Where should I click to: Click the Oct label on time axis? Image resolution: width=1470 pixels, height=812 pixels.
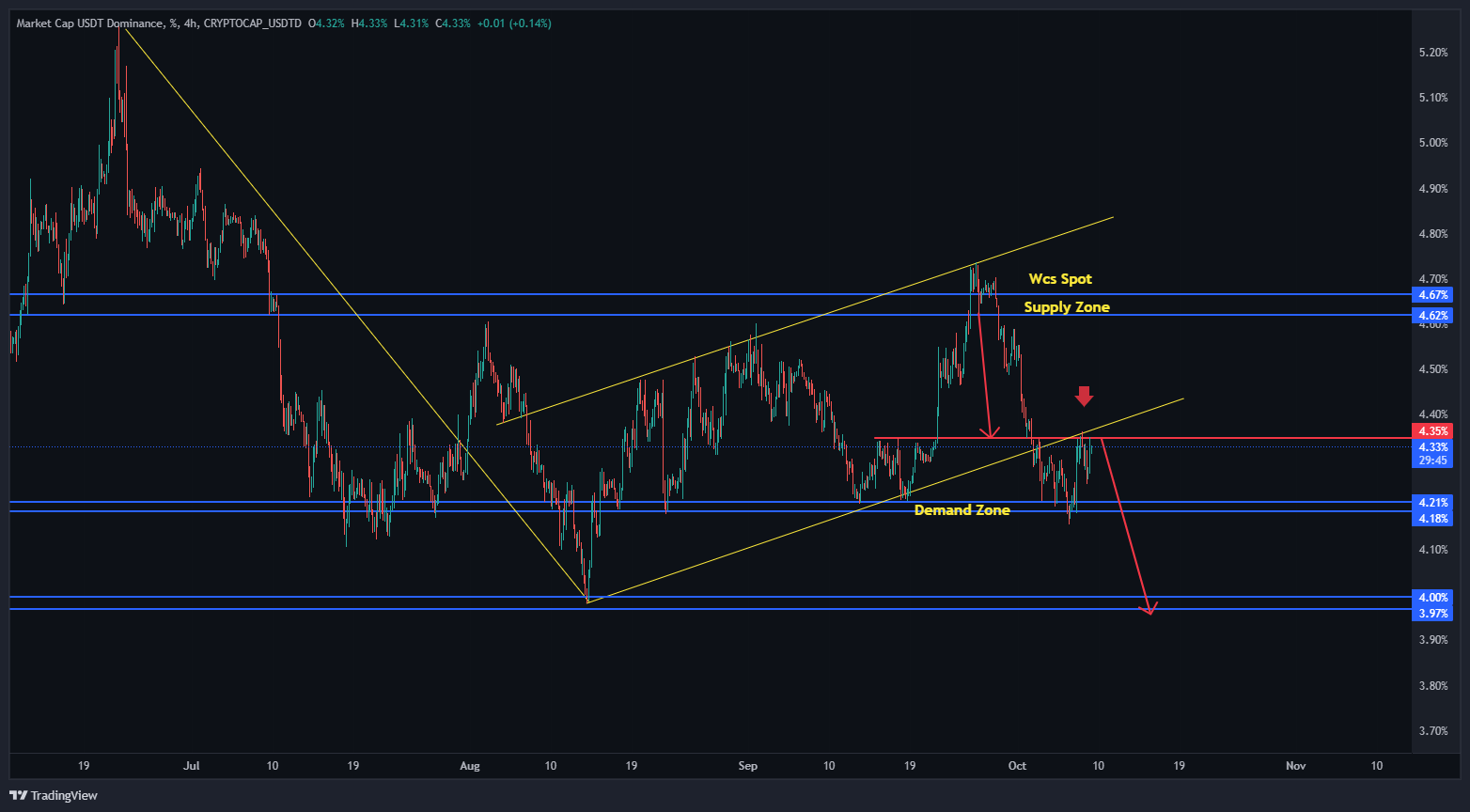[1017, 766]
